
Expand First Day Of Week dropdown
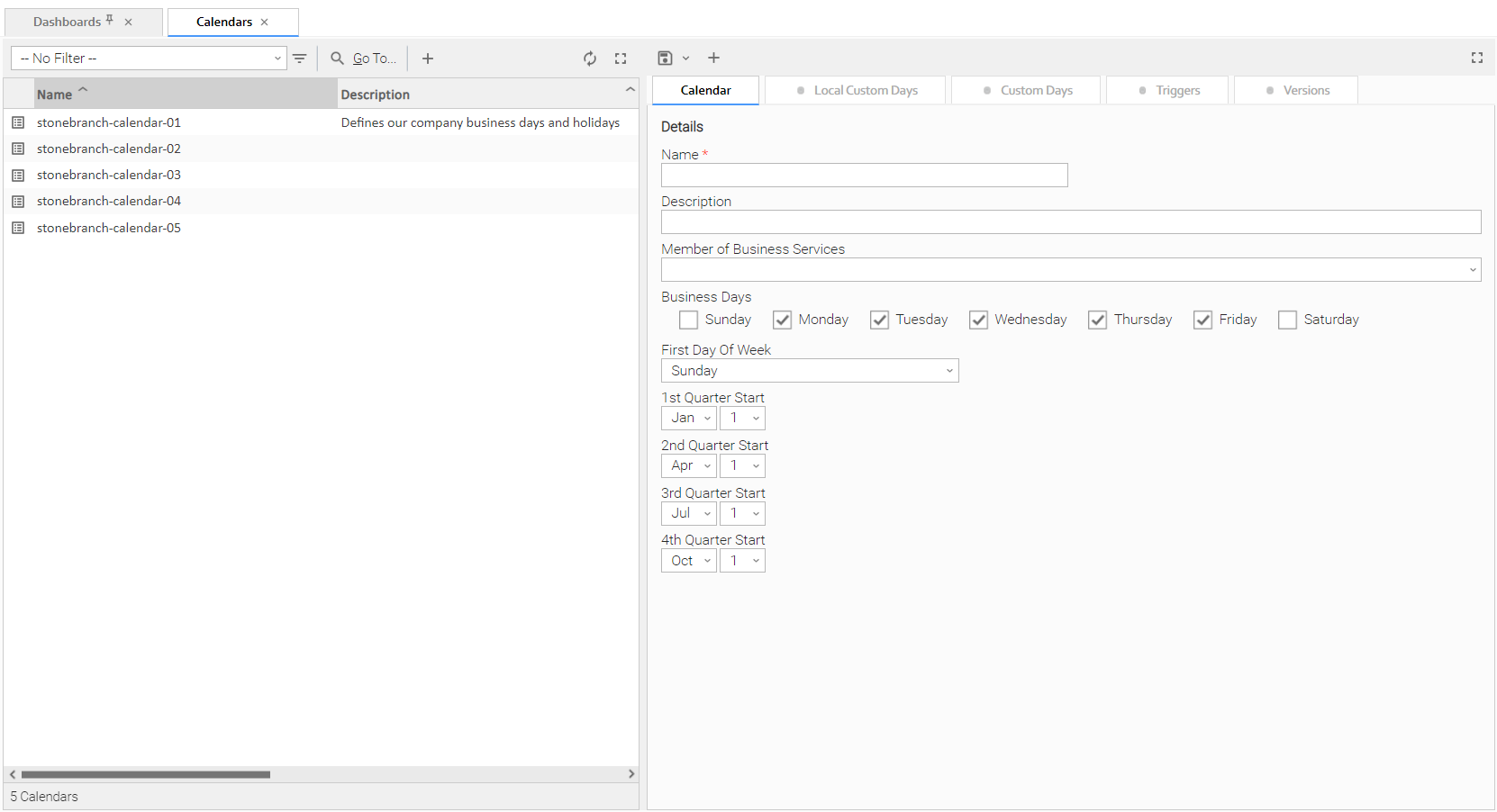pos(809,371)
